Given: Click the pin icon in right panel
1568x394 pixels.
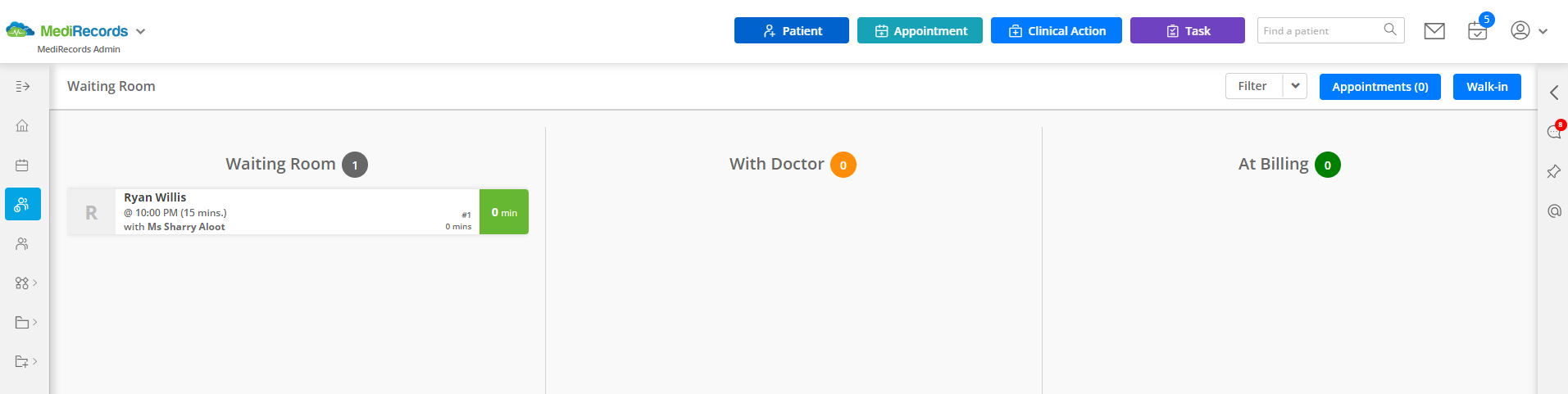Looking at the screenshot, I should [x=1553, y=171].
